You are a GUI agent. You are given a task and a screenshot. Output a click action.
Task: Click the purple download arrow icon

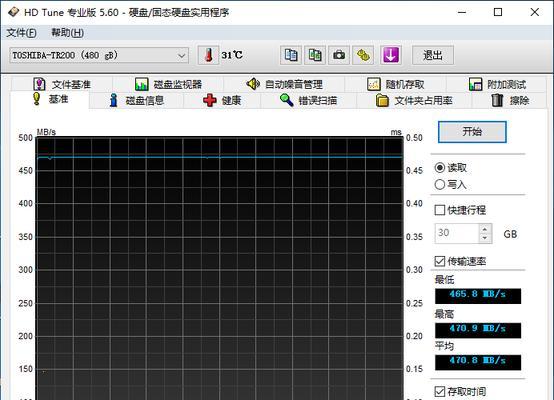[390, 55]
